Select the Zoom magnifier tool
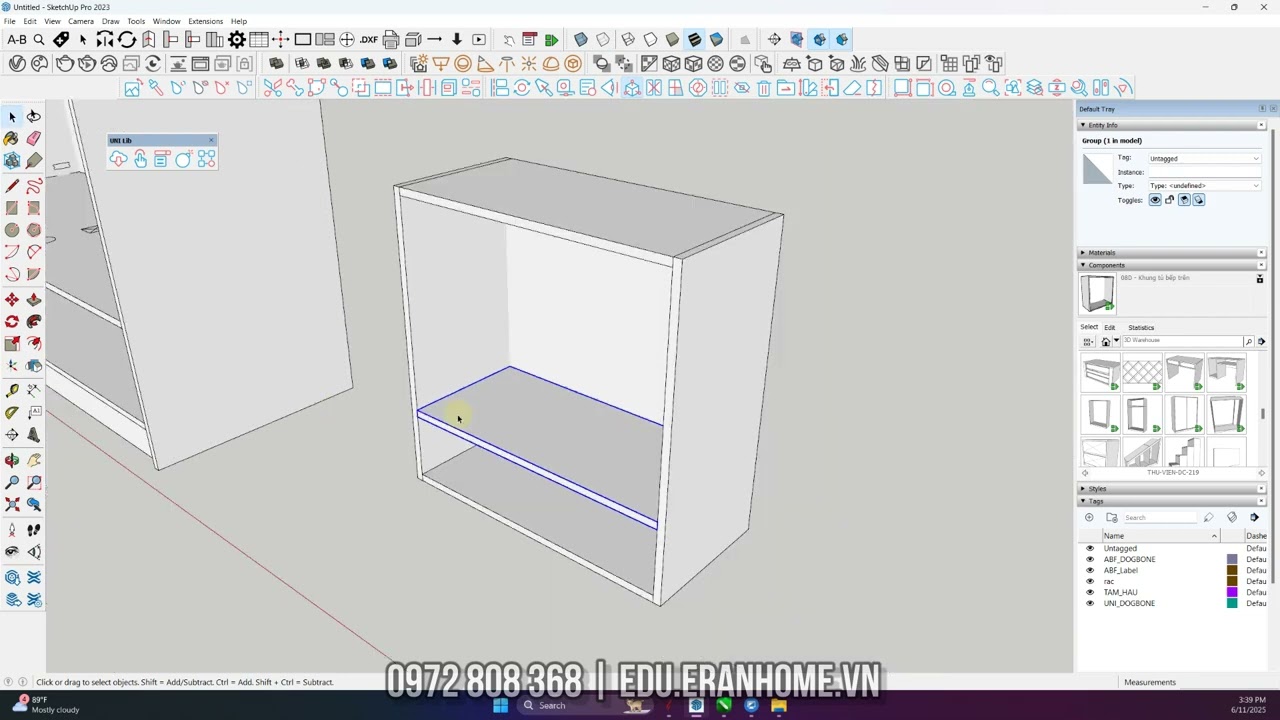This screenshot has width=1280, height=720. [x=12, y=482]
